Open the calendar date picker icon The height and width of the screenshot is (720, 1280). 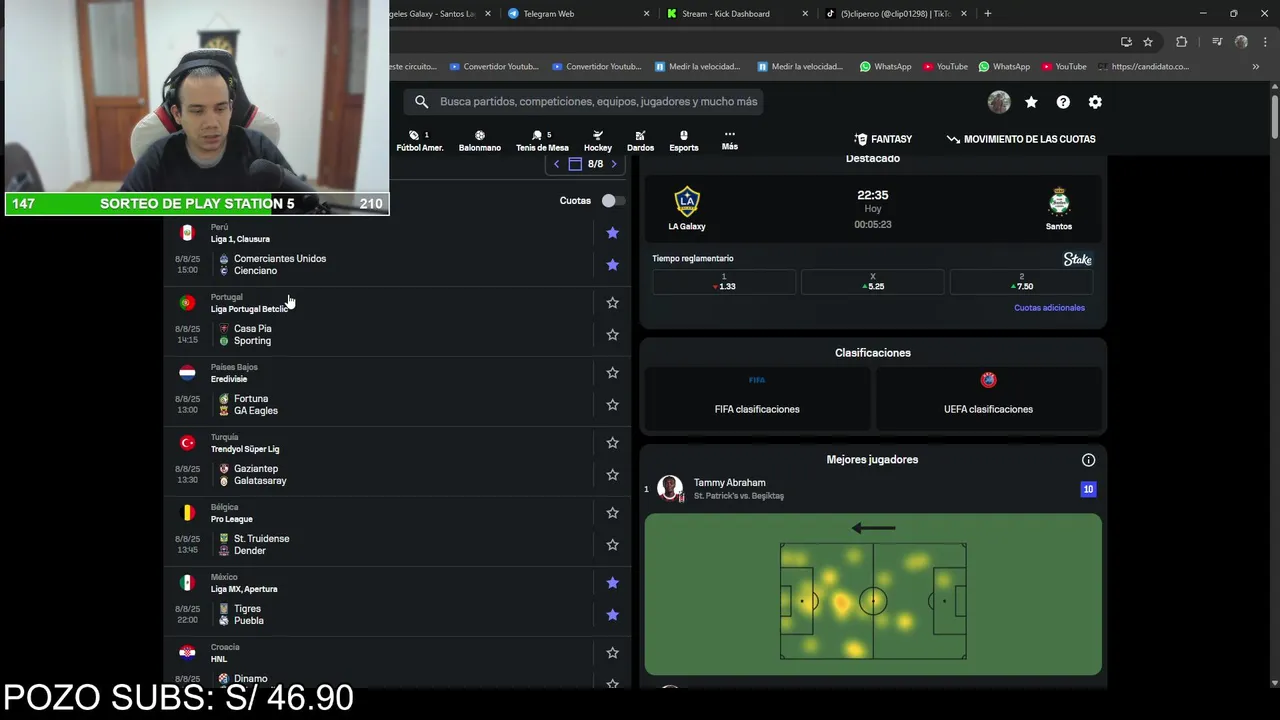click(x=575, y=164)
